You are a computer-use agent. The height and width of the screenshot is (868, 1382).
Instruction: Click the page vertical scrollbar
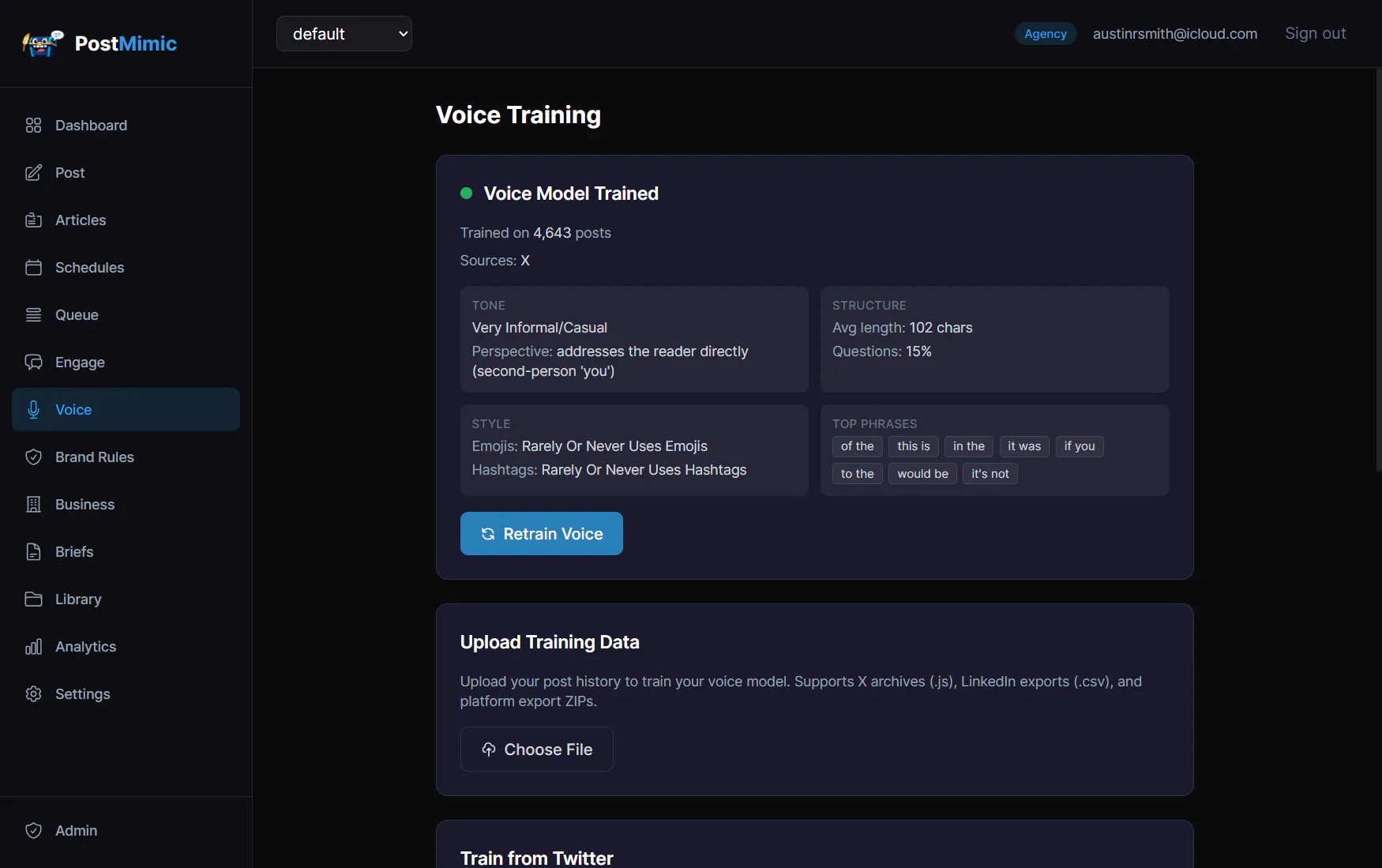click(1378, 269)
